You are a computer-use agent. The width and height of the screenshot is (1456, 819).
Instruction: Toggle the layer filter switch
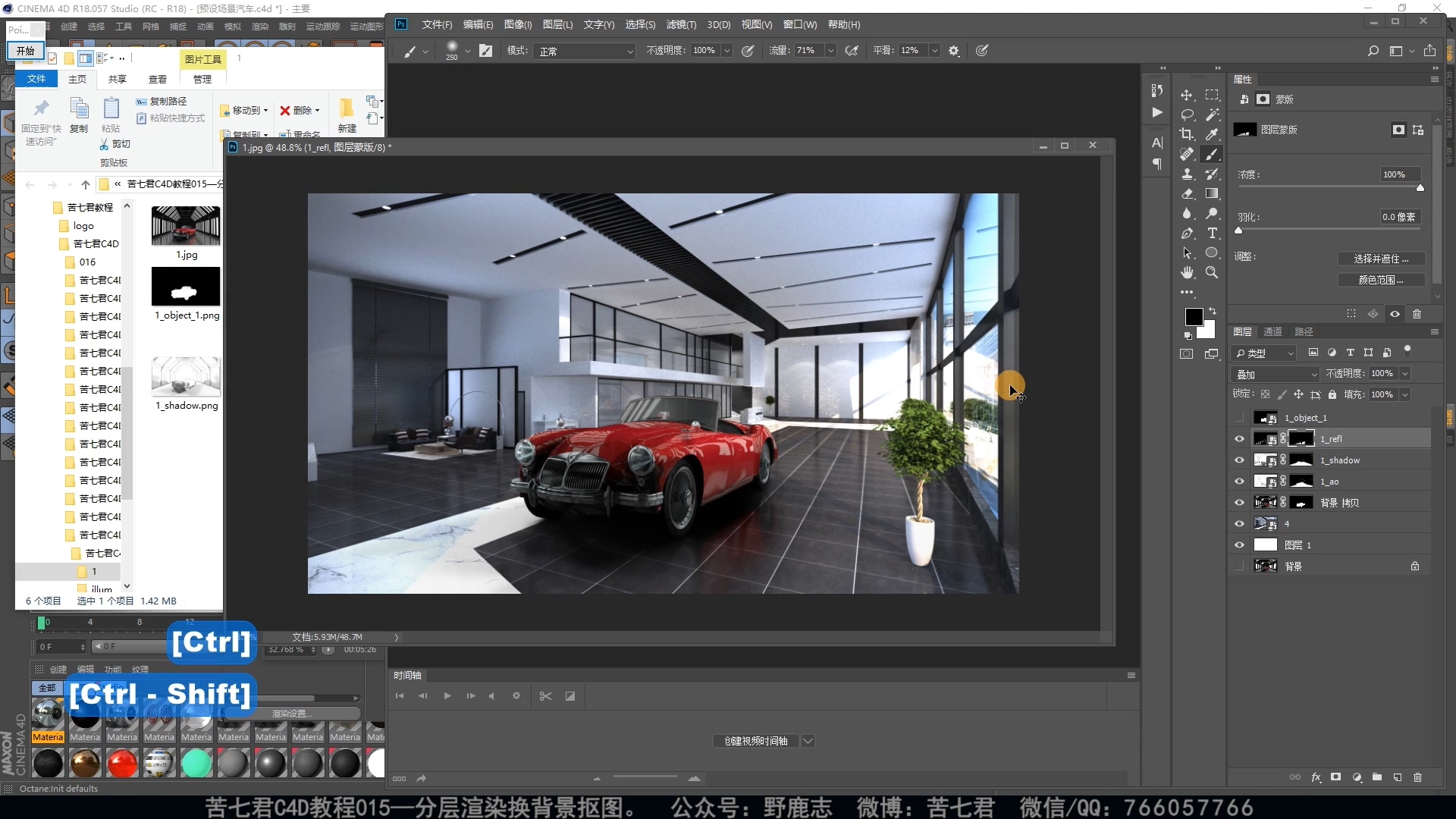[x=1407, y=351]
